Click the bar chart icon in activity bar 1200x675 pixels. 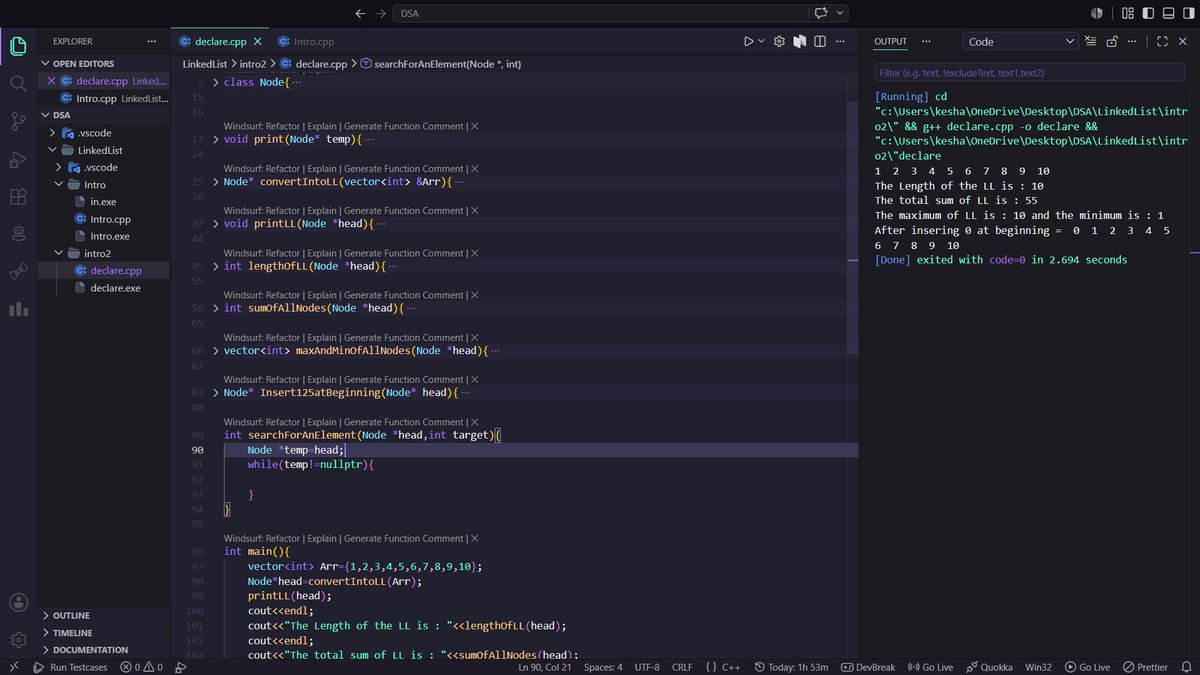(x=18, y=309)
